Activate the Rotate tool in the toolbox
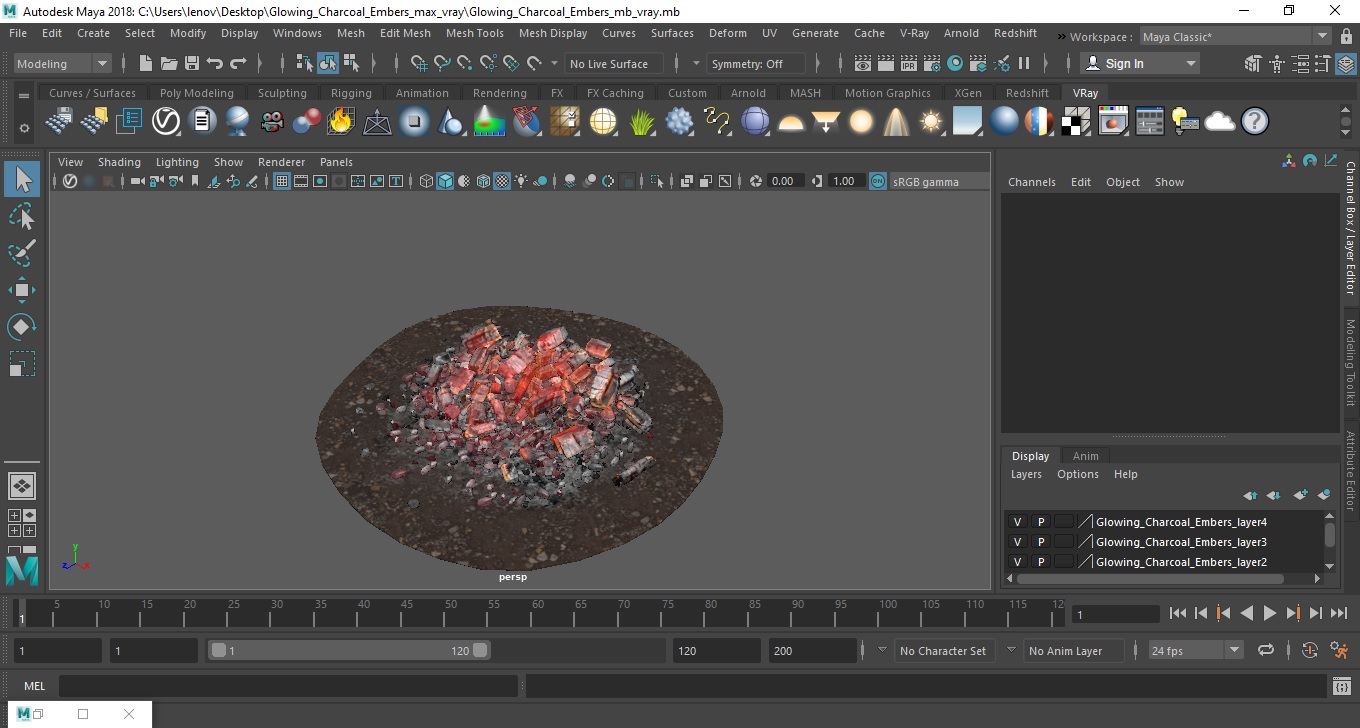The image size is (1360, 728). click(22, 327)
